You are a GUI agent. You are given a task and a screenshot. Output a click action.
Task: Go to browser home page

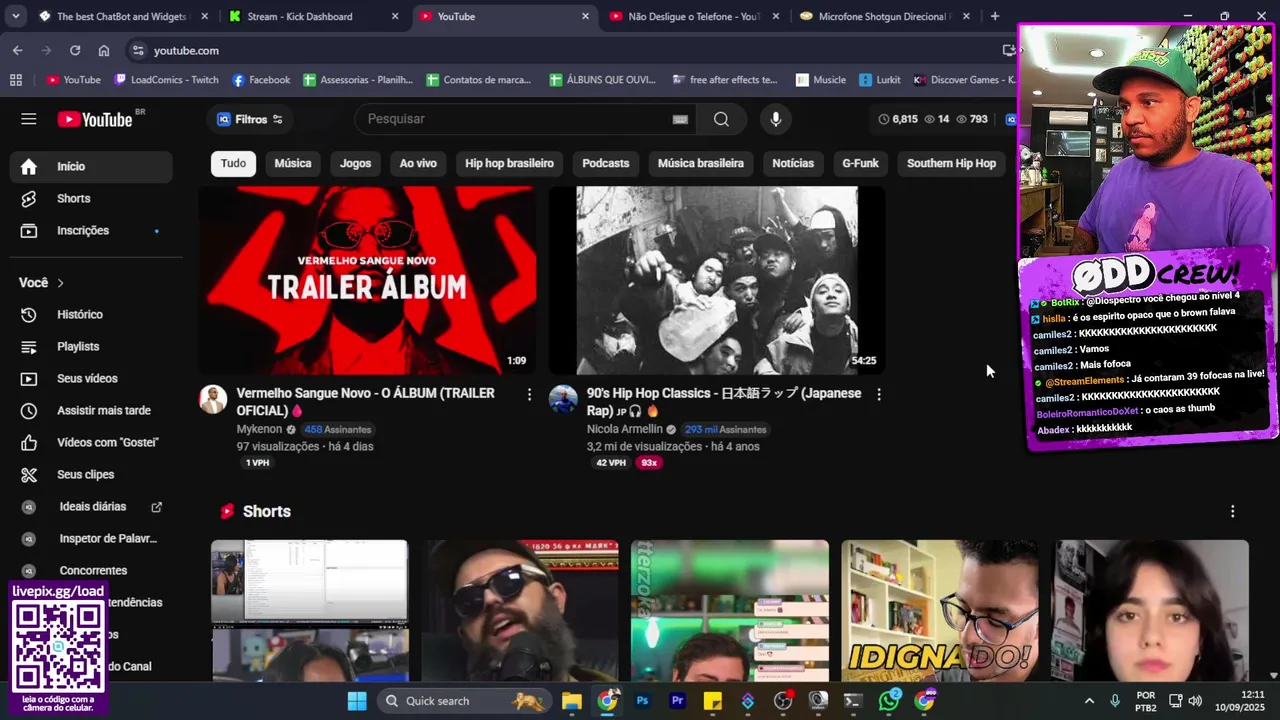point(104,50)
